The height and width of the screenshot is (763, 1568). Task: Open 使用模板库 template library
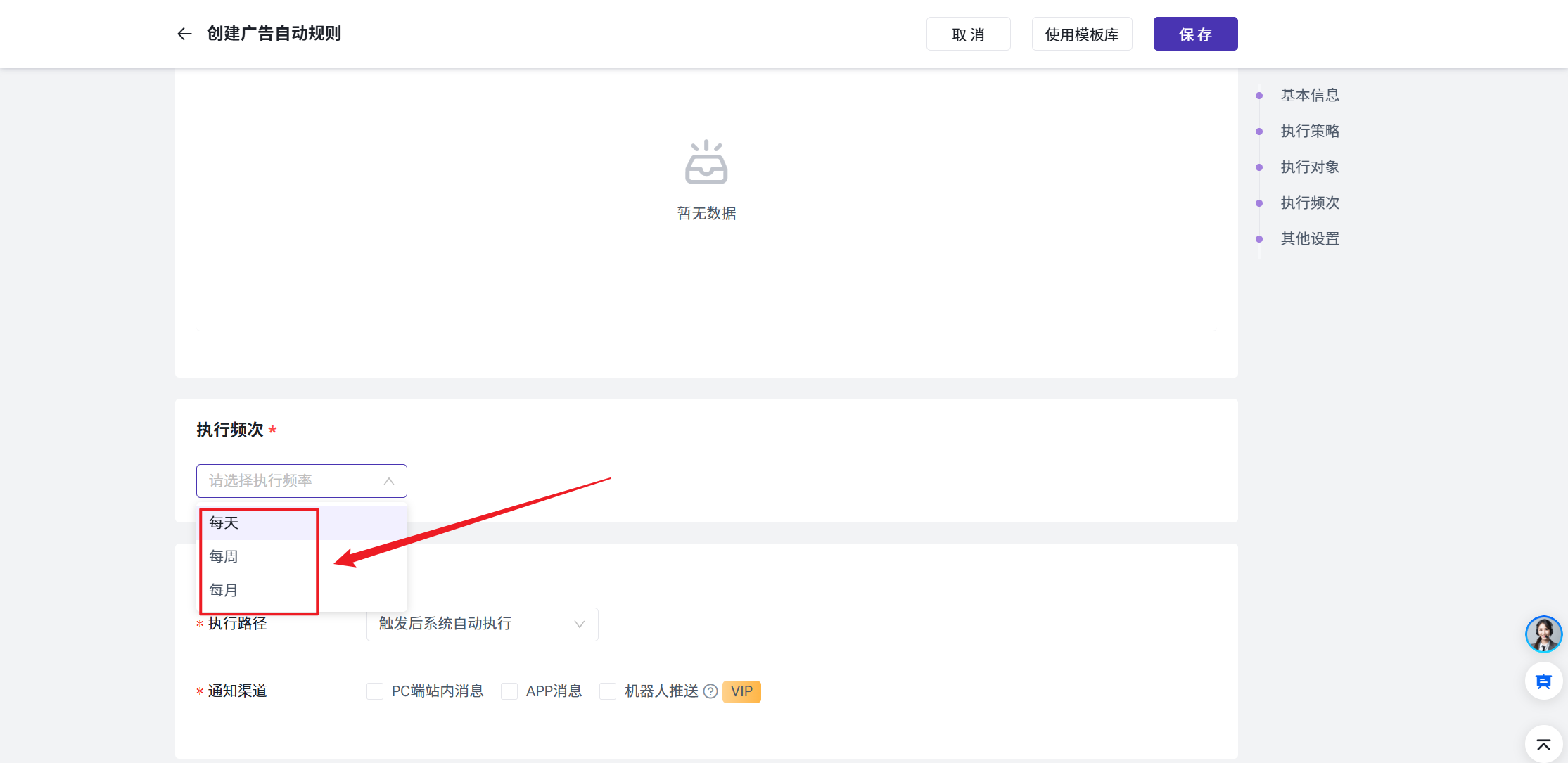click(x=1081, y=34)
